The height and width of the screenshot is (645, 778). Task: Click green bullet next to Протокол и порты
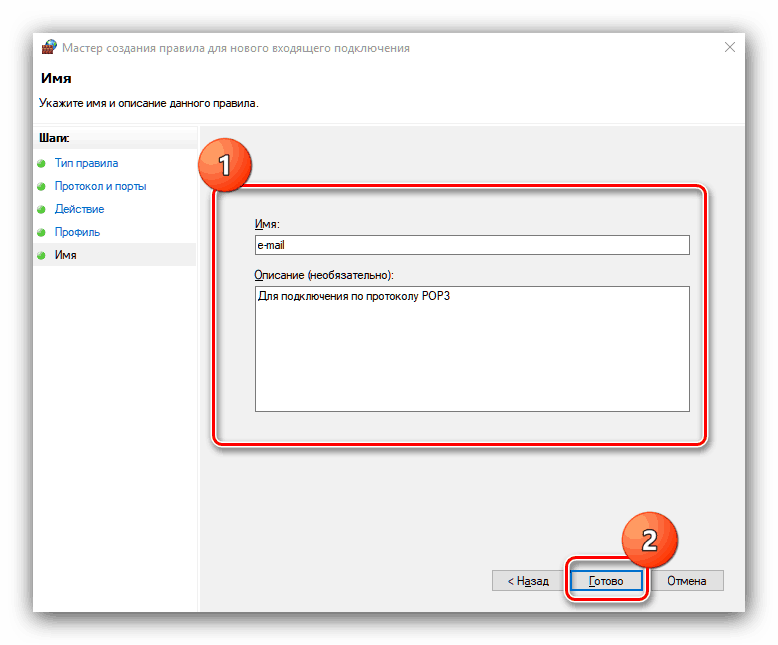pyautogui.click(x=41, y=186)
